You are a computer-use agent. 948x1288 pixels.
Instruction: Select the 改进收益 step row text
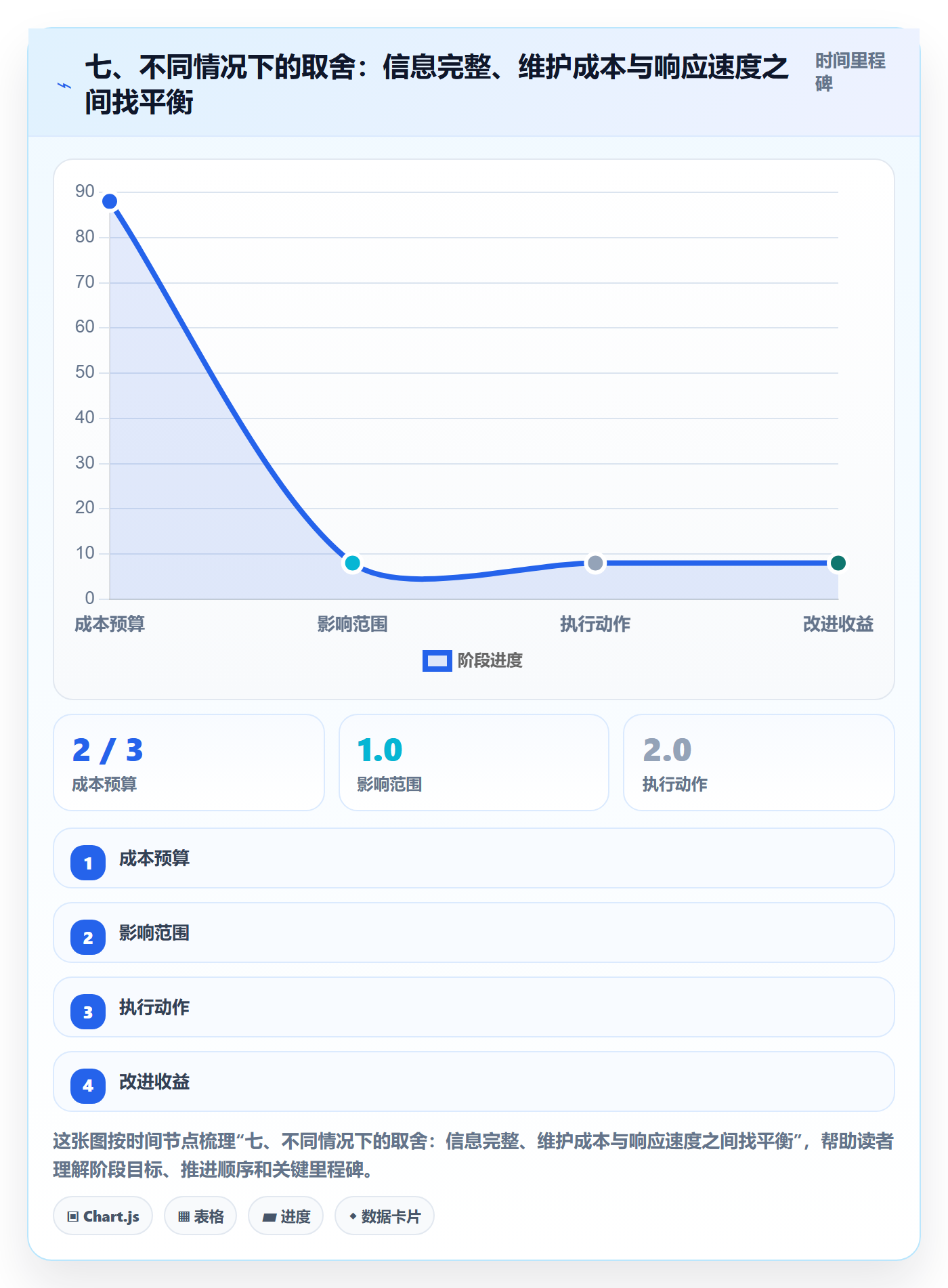(154, 1081)
